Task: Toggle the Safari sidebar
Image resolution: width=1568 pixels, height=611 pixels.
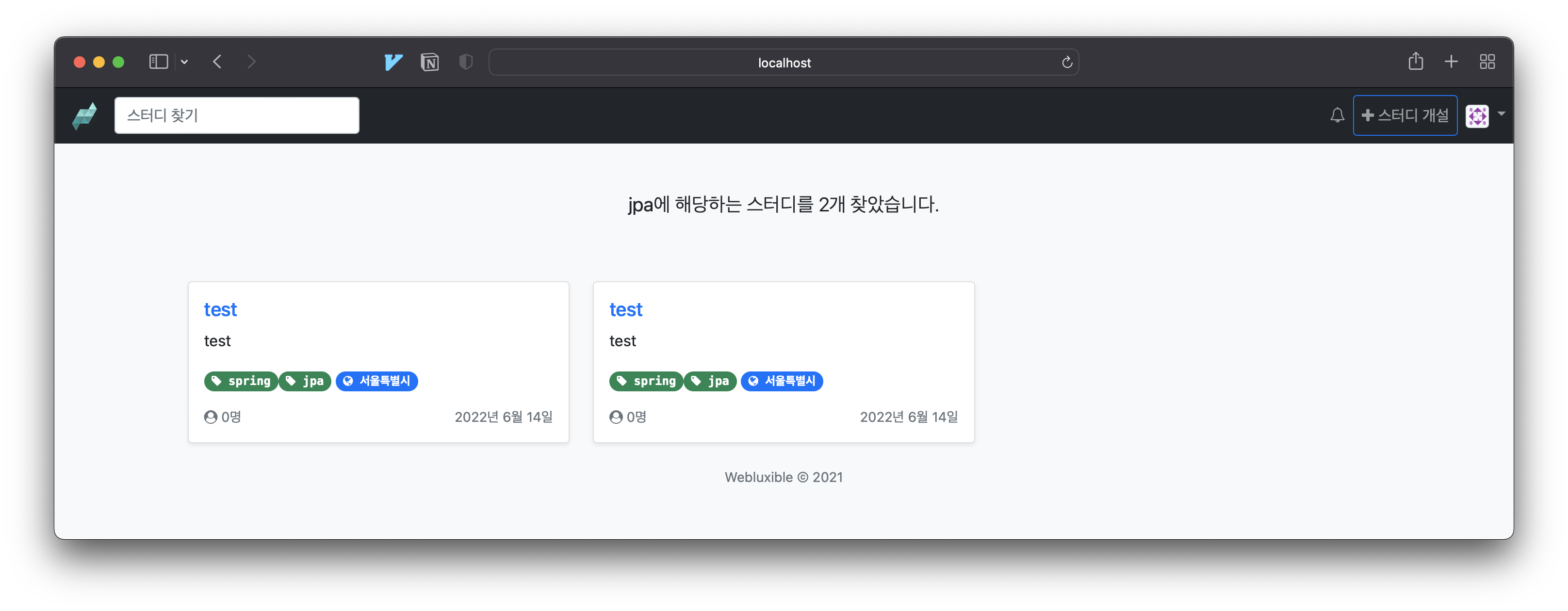Action: [x=158, y=62]
